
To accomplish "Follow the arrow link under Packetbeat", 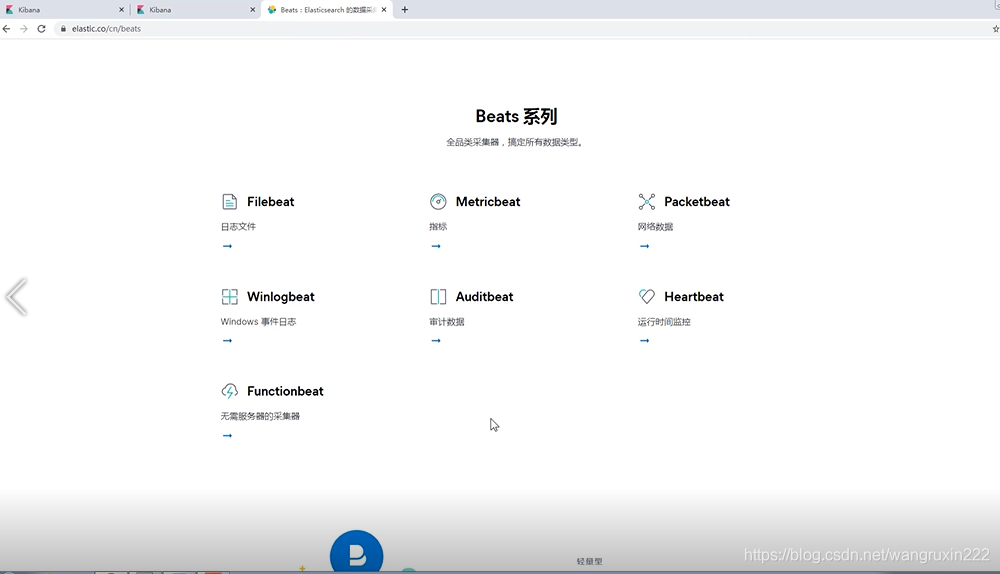I will [x=644, y=246].
